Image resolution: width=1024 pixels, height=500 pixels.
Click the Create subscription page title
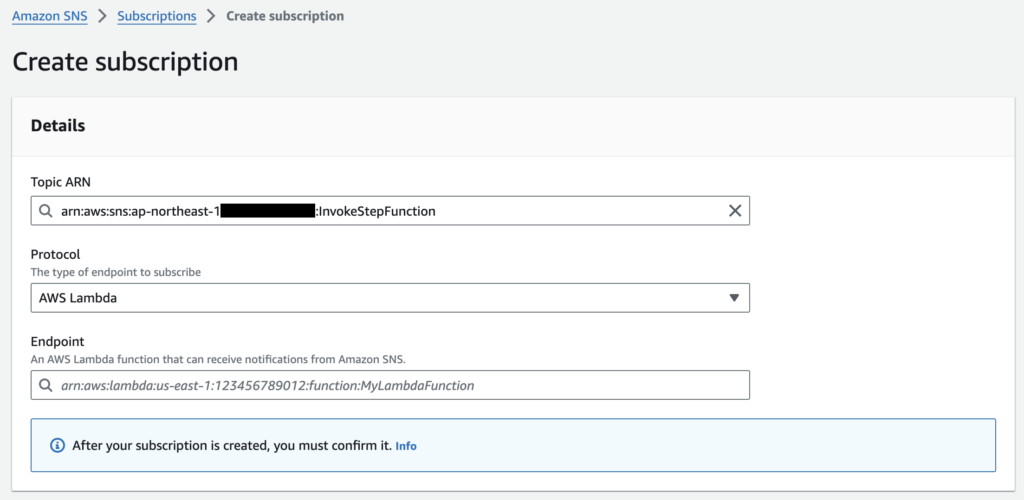click(x=125, y=61)
